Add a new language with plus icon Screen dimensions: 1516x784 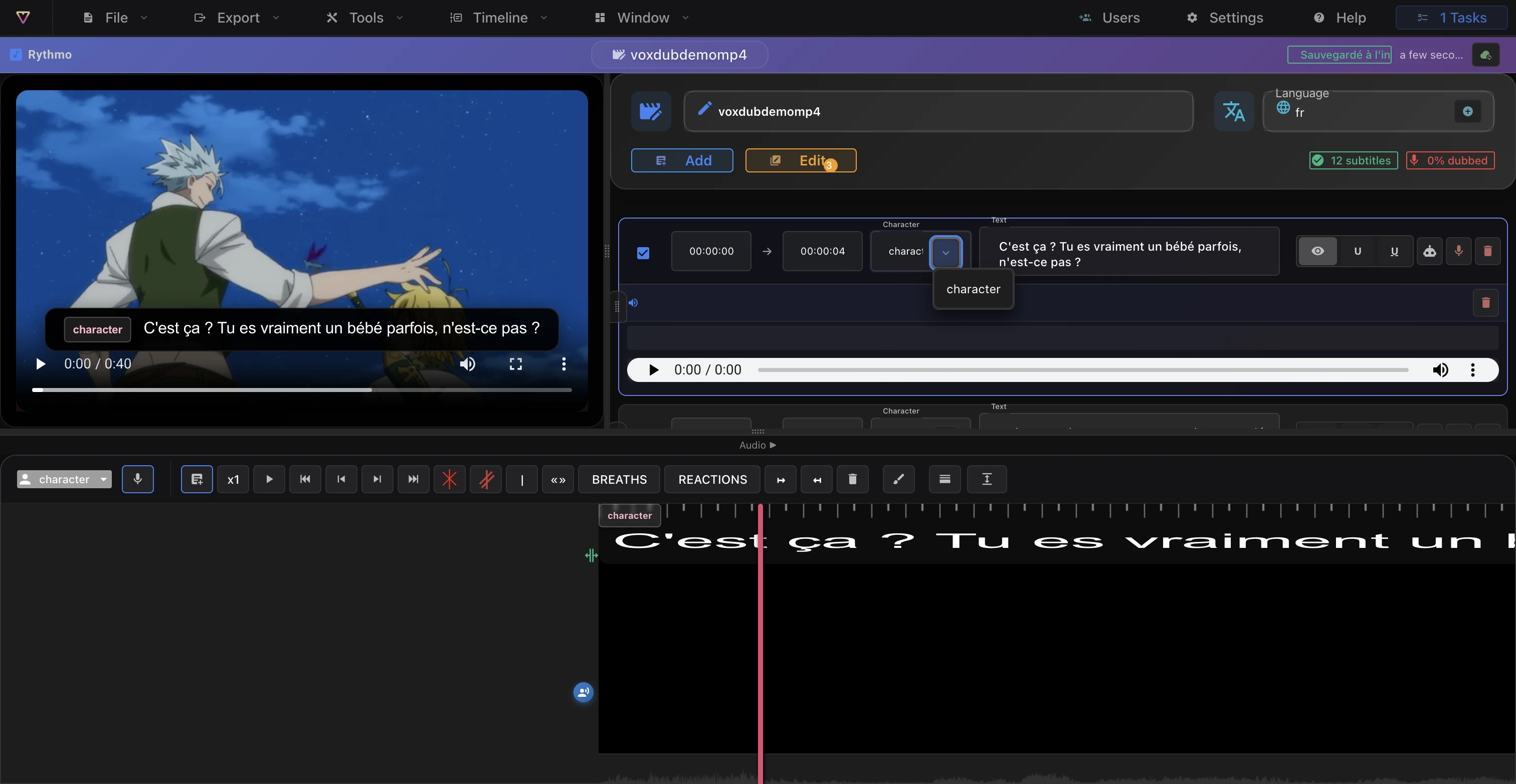click(x=1468, y=111)
